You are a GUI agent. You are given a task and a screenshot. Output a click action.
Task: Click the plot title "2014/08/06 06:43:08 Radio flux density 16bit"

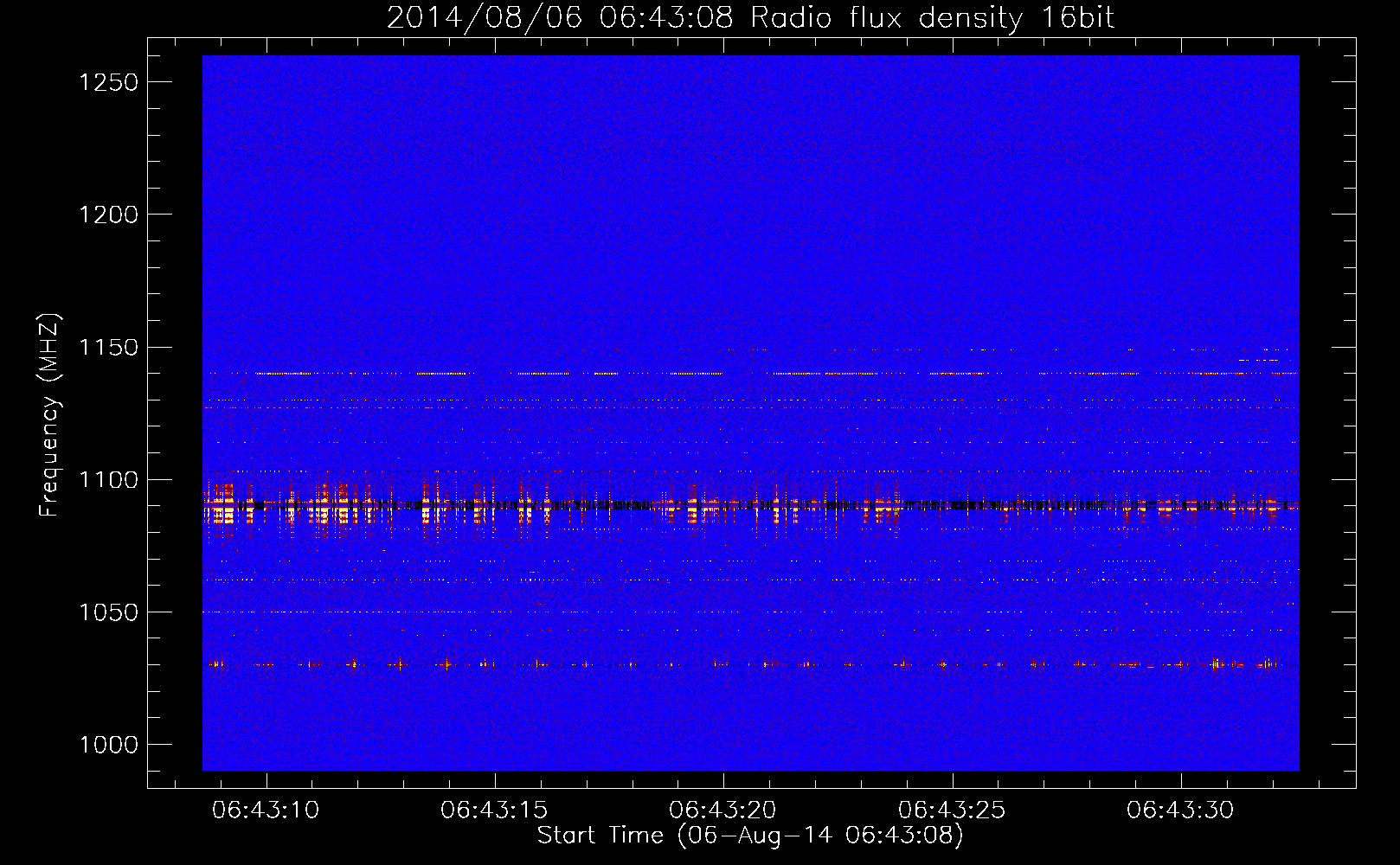point(750,18)
